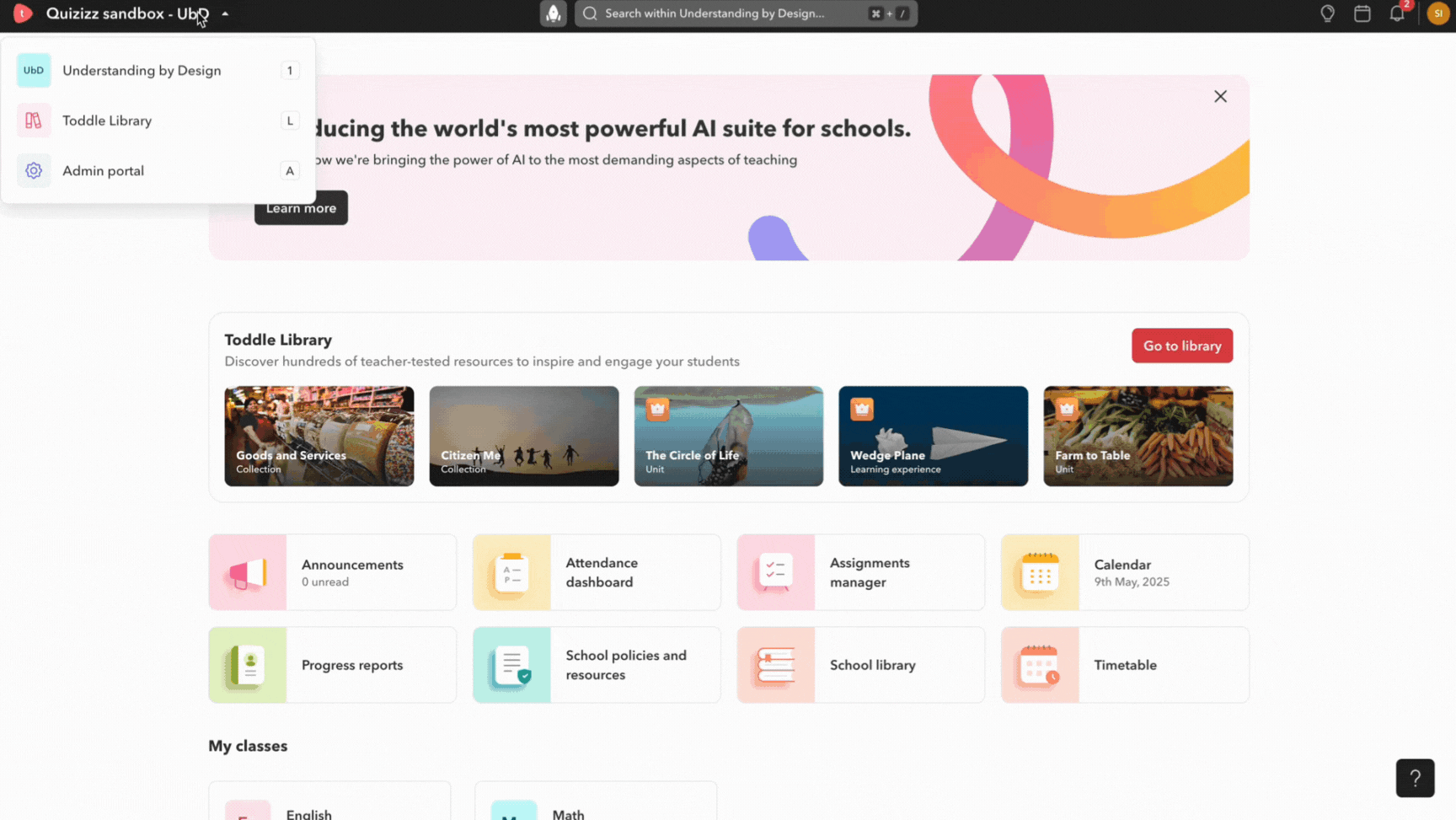Click the crown badge on Wedge Plane
1456x820 pixels.
click(862, 410)
